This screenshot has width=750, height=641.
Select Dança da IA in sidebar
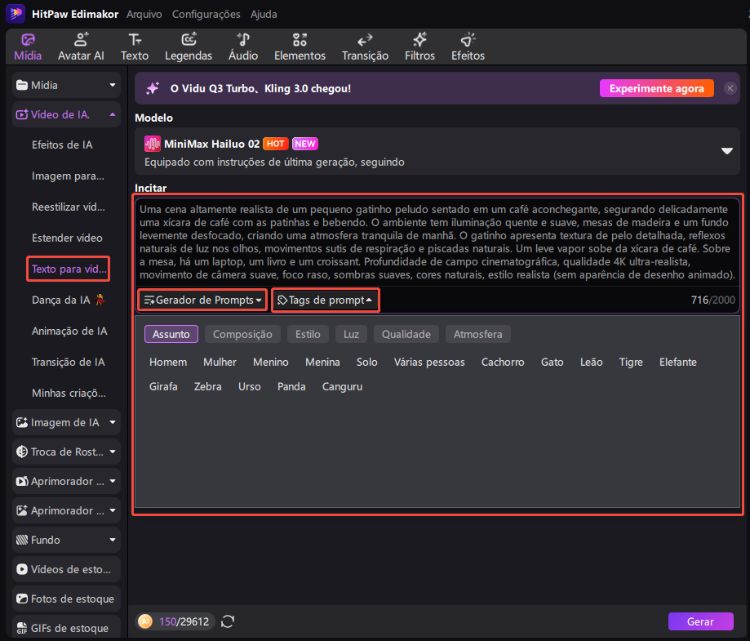(68, 300)
